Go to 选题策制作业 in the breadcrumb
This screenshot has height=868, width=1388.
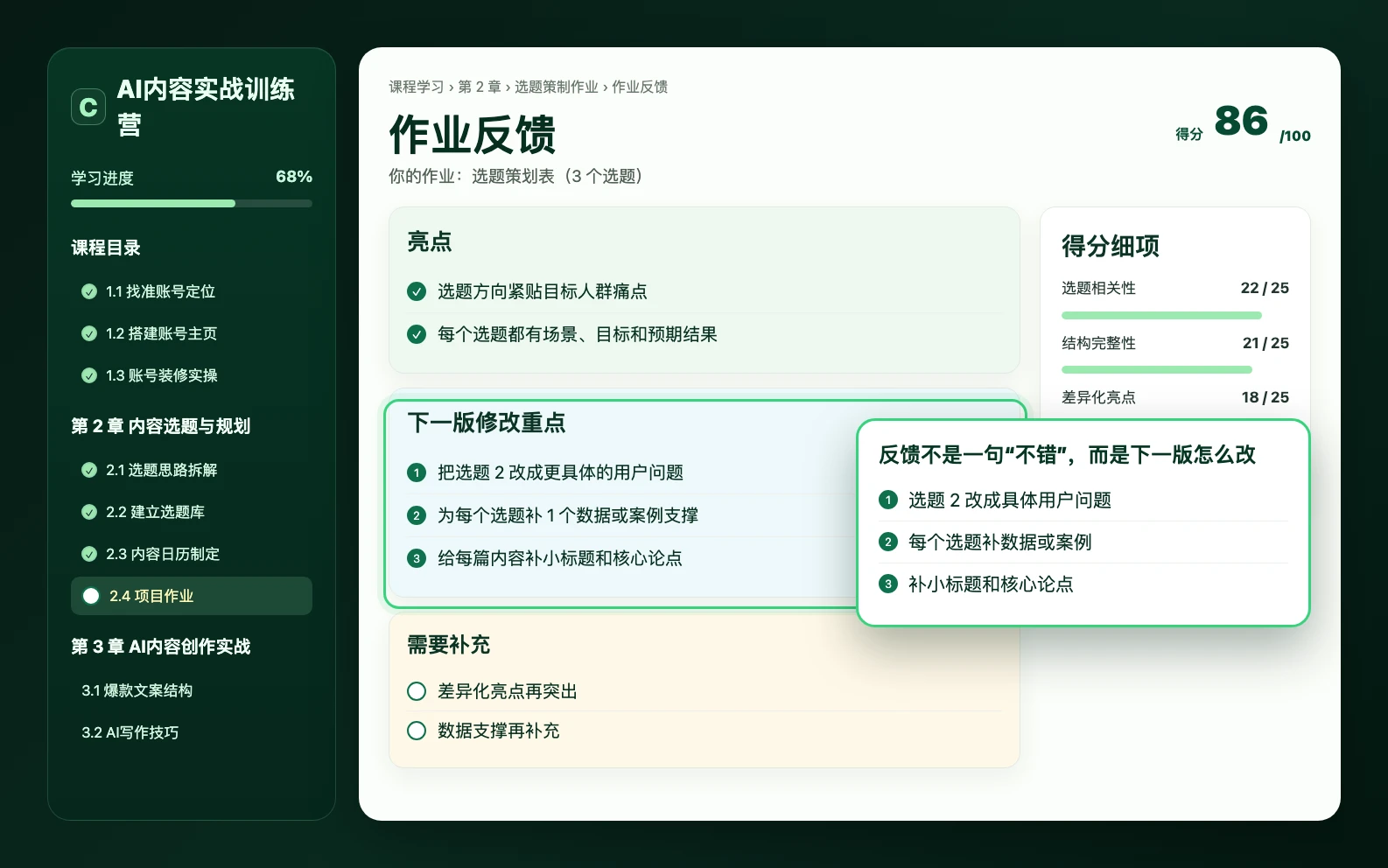pos(557,87)
